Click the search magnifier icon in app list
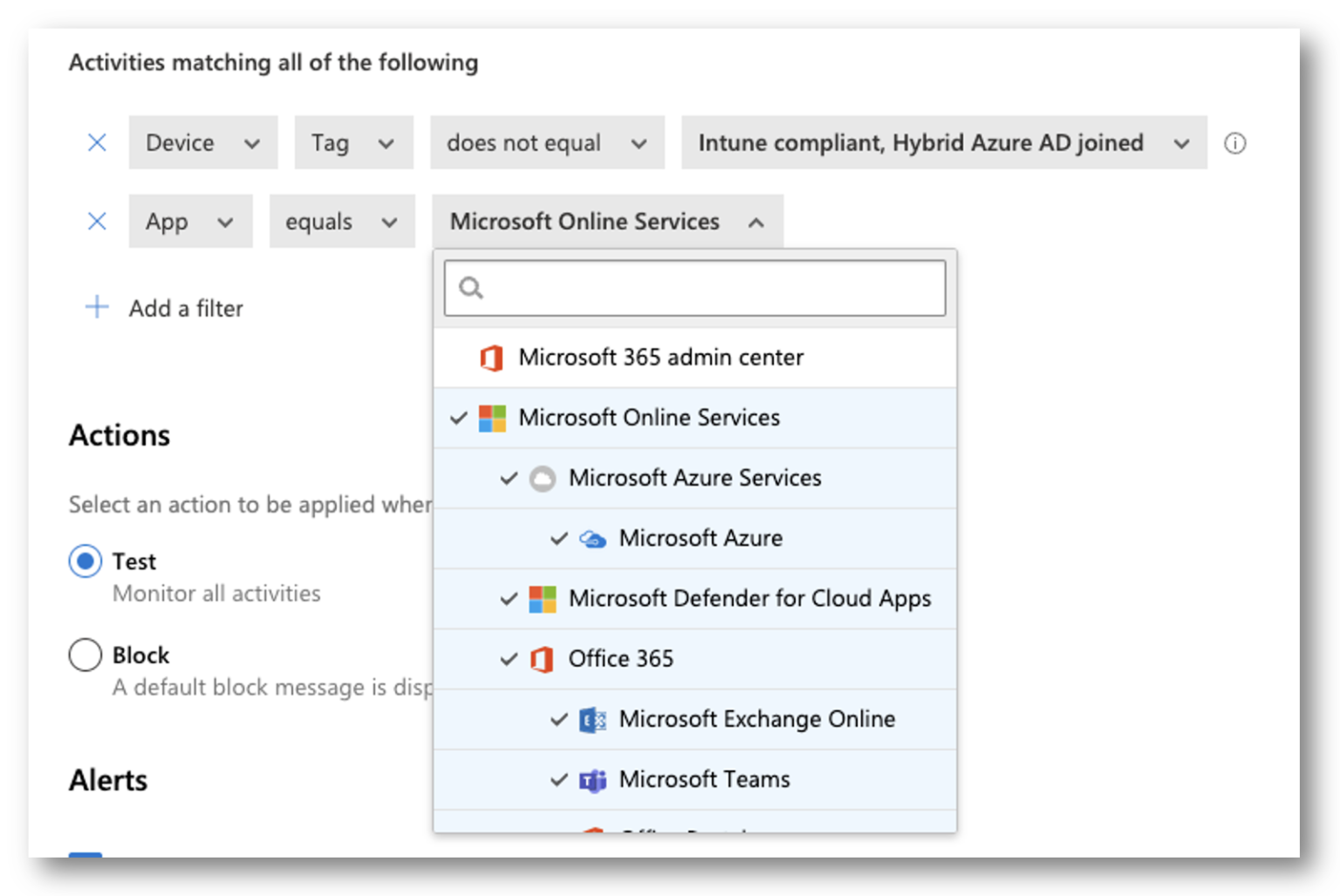The height and width of the screenshot is (896, 1340). pos(471,288)
